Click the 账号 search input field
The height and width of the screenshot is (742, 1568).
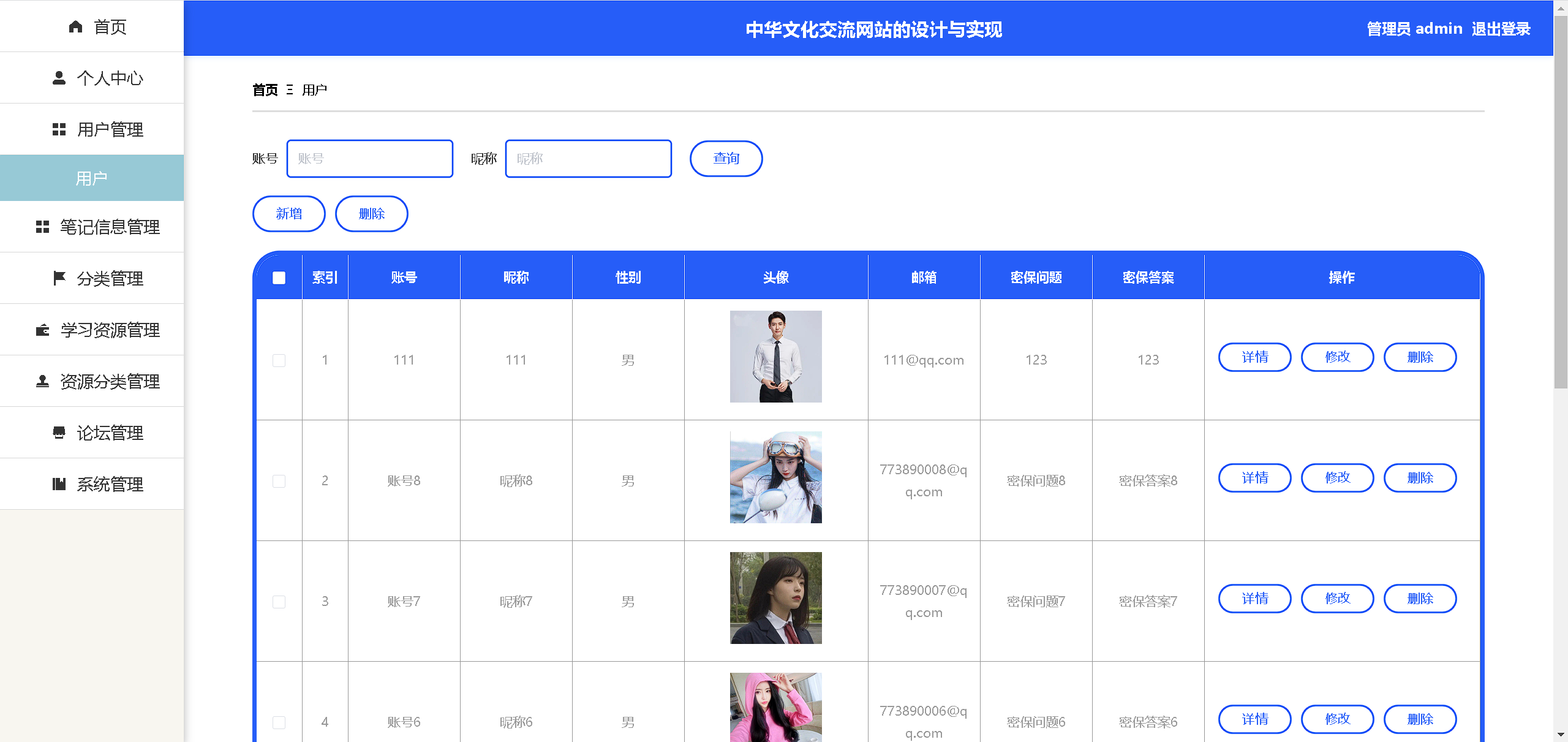point(370,159)
